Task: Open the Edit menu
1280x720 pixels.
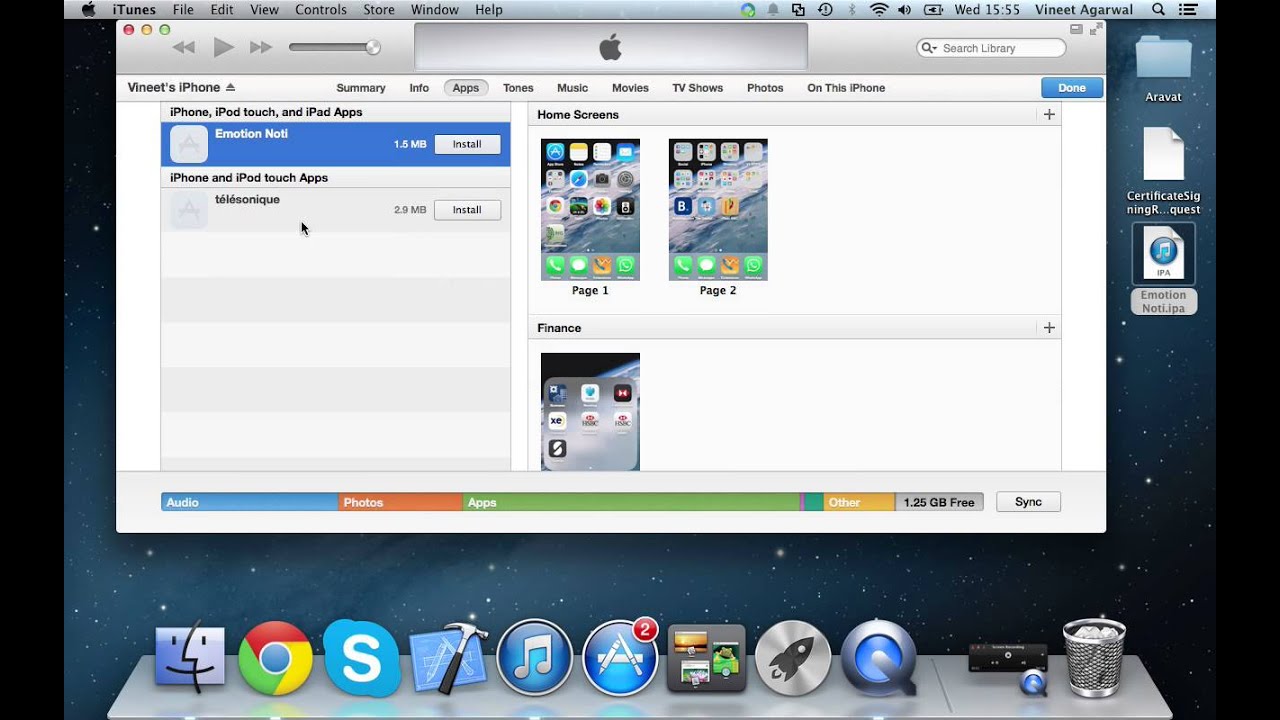Action: [222, 9]
